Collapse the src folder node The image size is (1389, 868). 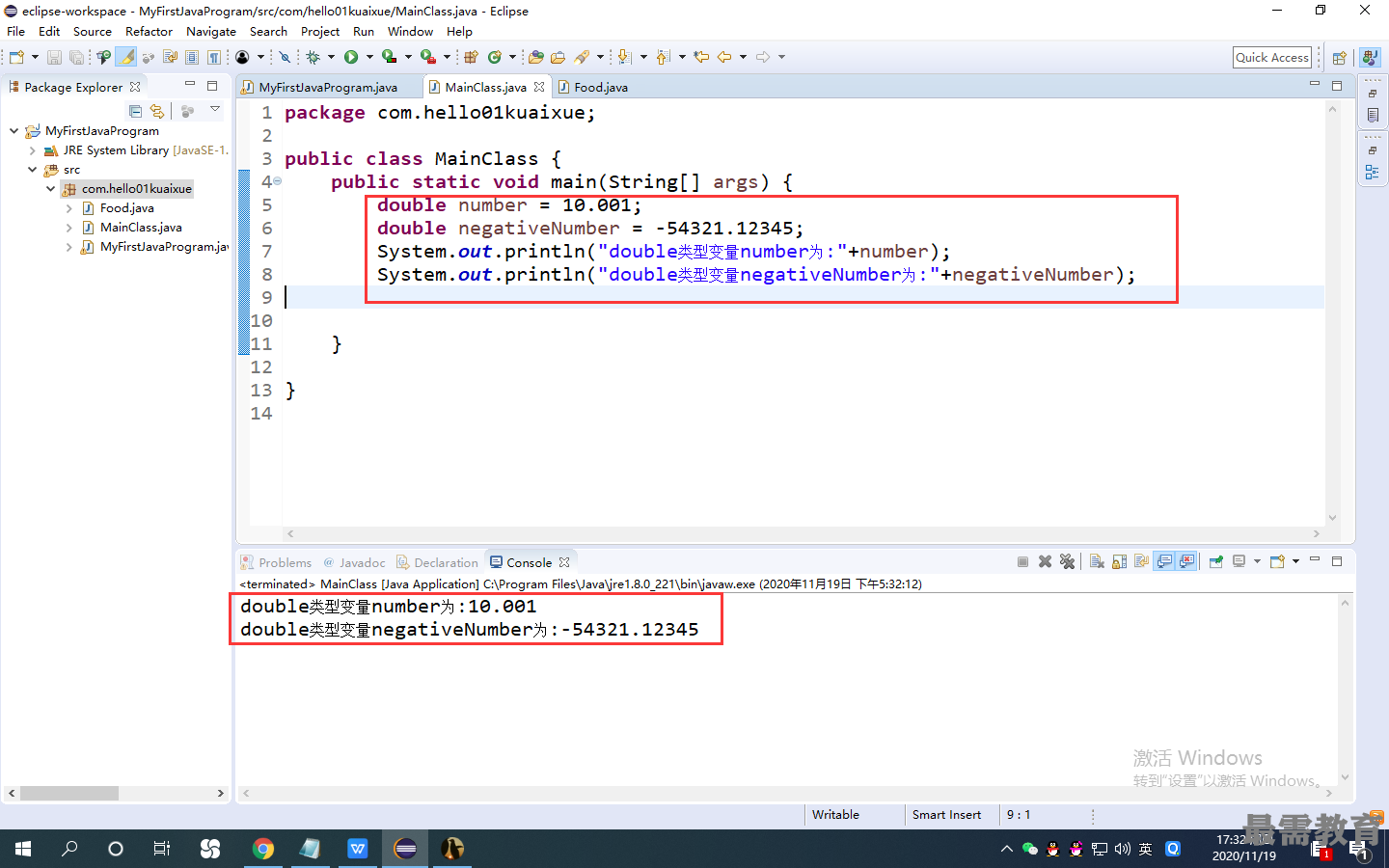(x=32, y=169)
